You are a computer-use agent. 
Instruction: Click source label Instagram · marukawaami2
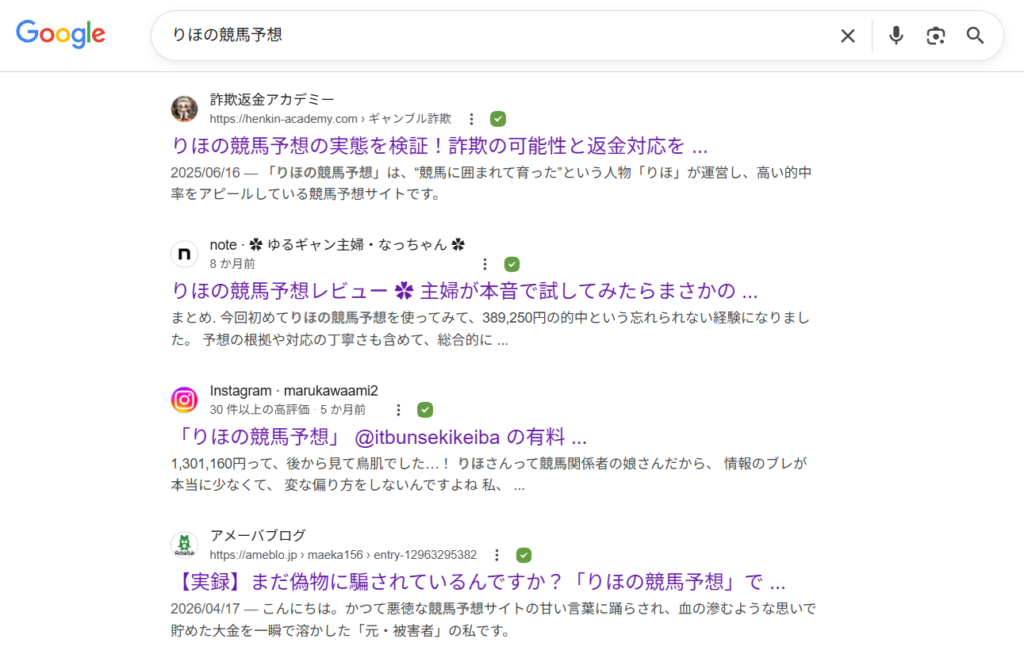(294, 391)
